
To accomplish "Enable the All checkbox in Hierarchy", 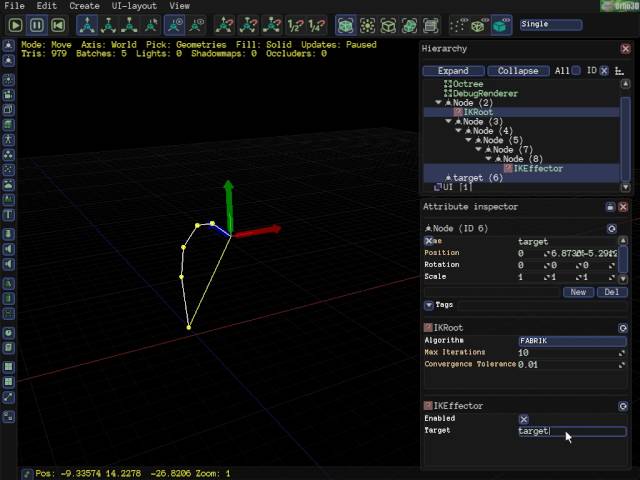I will tap(576, 71).
